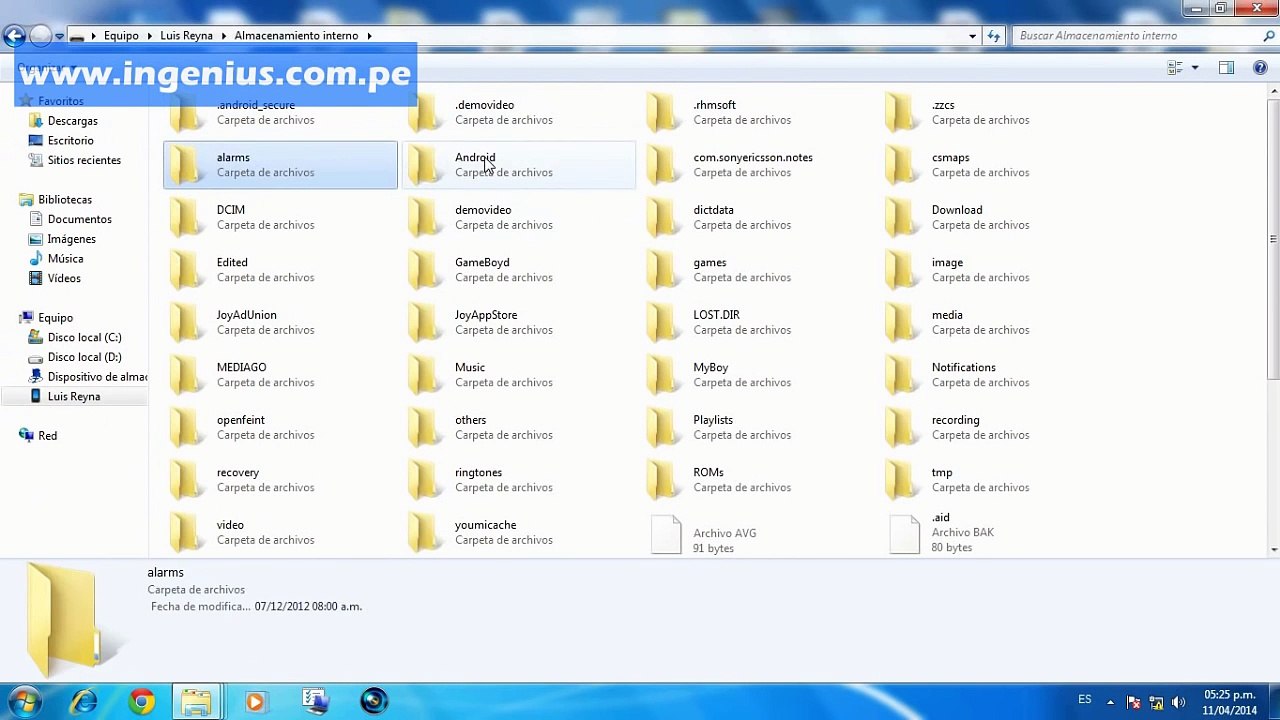Select Bibliotecas in the navigation pane
This screenshot has height=720, width=1280.
(64, 200)
